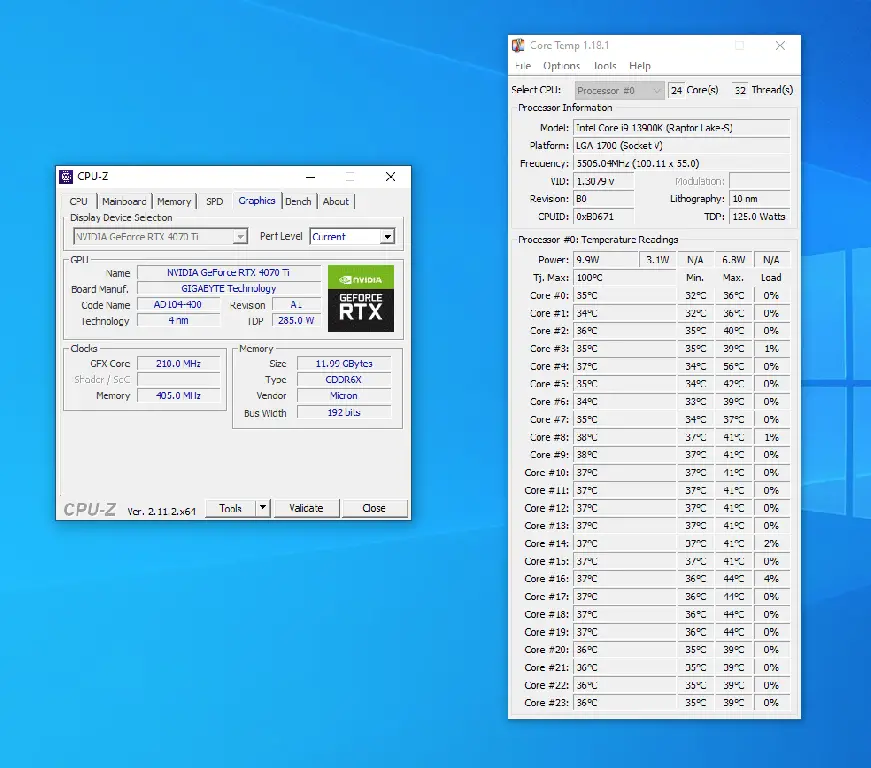Open the CPU tab in CPU-Z
Viewport: 871px width, 768px height.
point(78,201)
